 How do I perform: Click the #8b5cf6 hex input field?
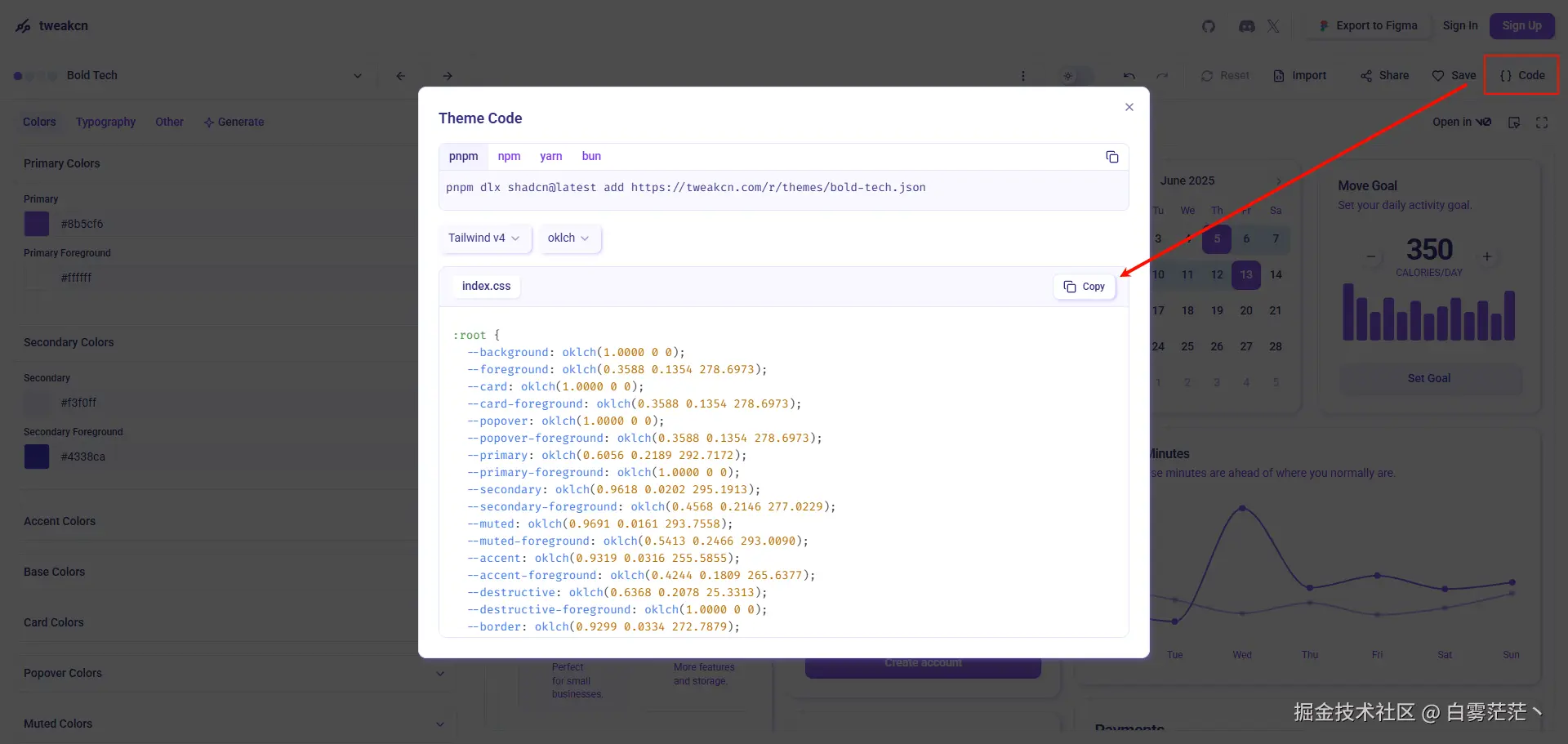[x=237, y=225]
